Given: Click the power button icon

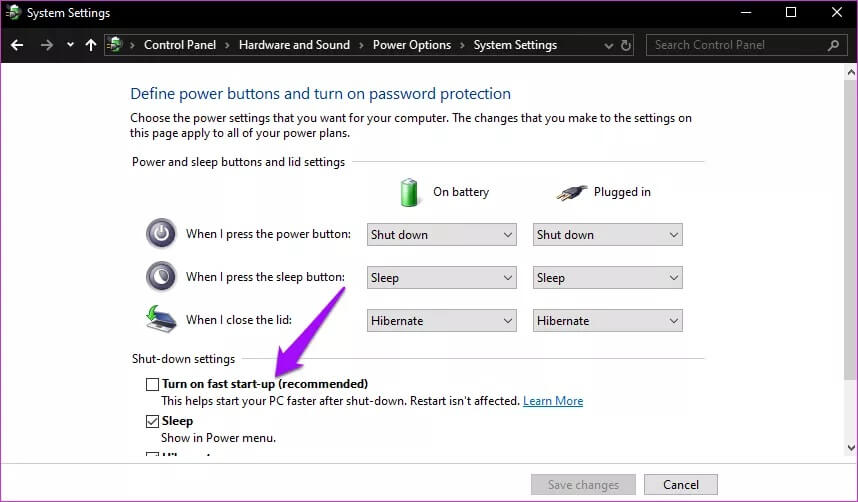Looking at the screenshot, I should coord(161,234).
